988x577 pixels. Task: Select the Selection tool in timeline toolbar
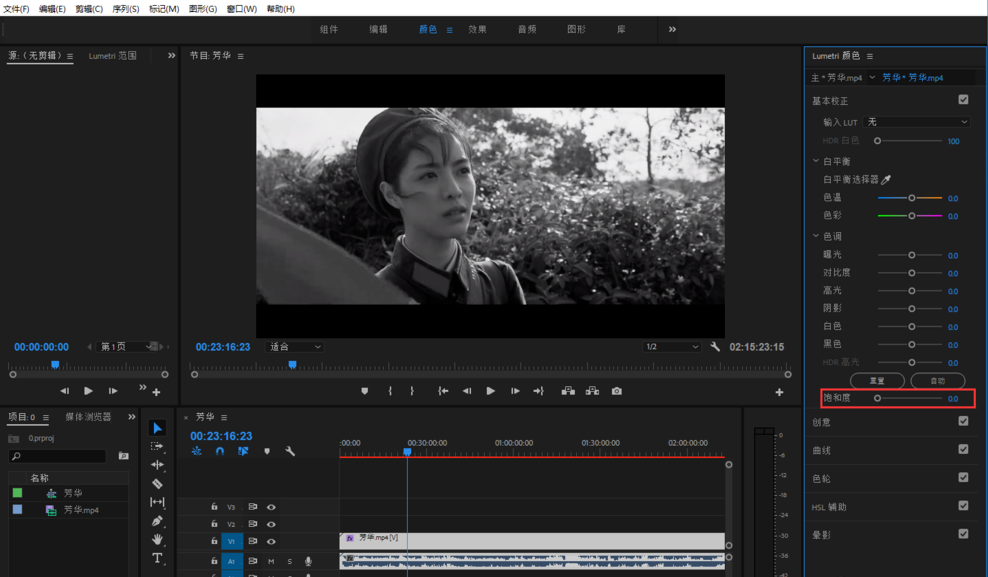[157, 427]
